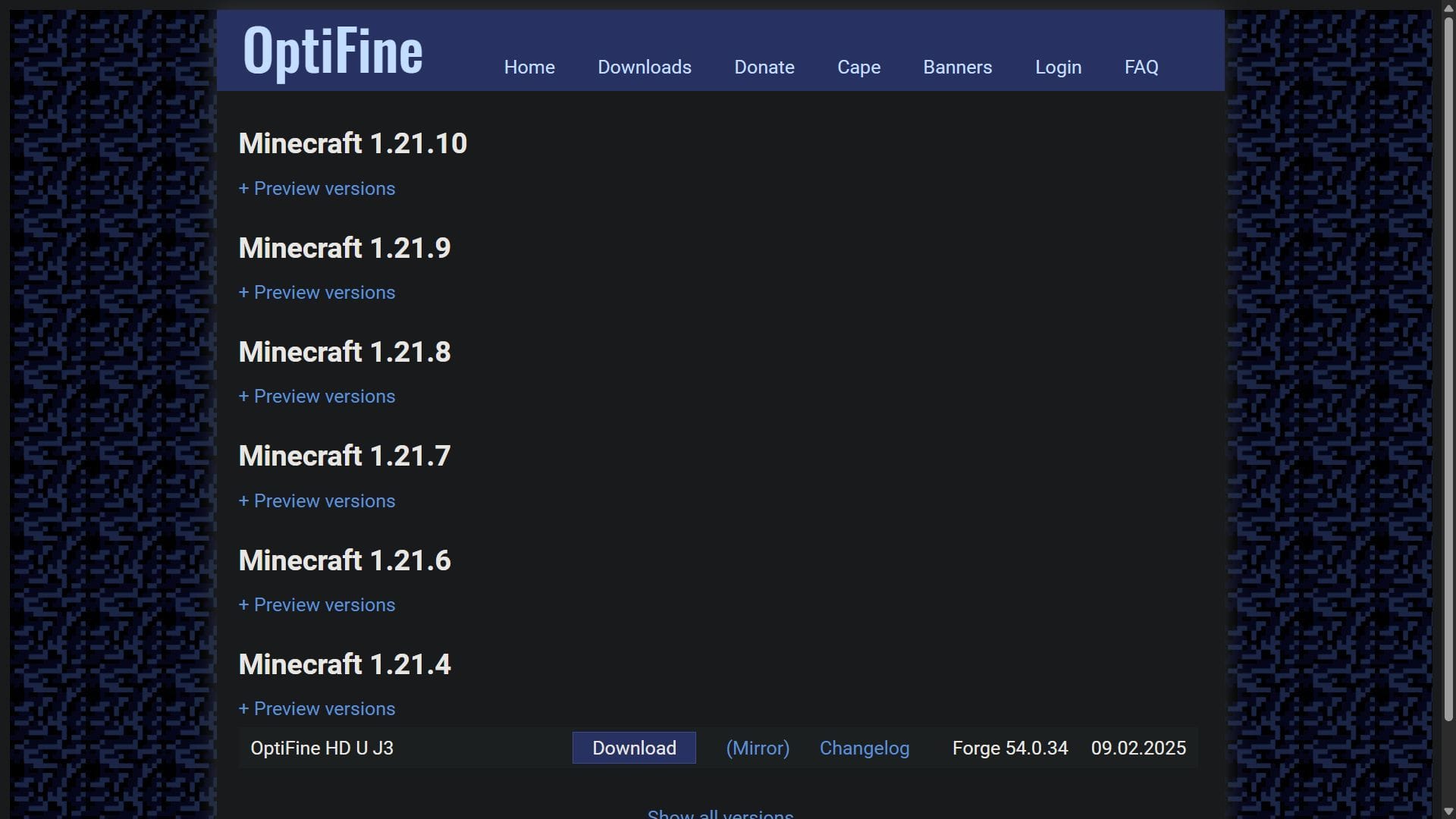This screenshot has width=1456, height=819.
Task: Open the Login page
Action: pyautogui.click(x=1057, y=67)
